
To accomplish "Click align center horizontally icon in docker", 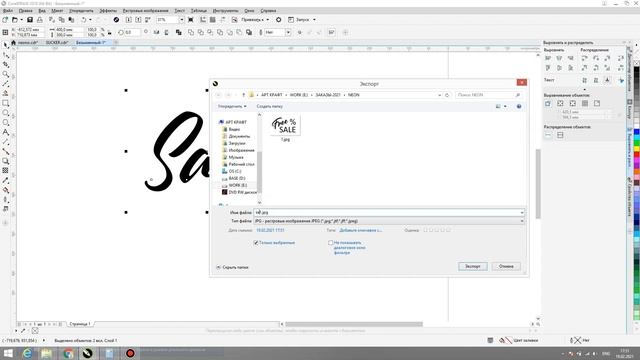I will tap(559, 58).
